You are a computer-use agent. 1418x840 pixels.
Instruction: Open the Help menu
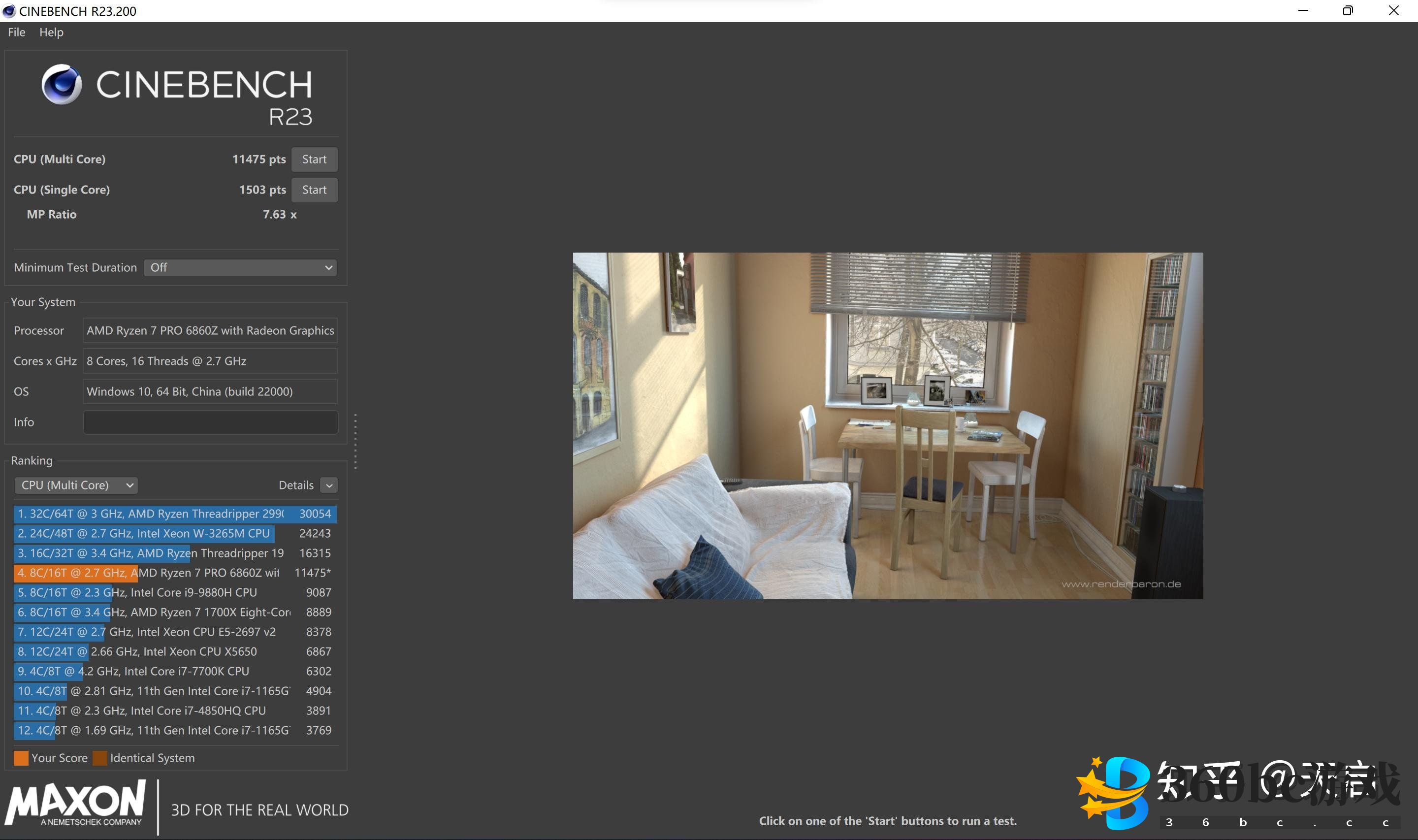pos(51,32)
